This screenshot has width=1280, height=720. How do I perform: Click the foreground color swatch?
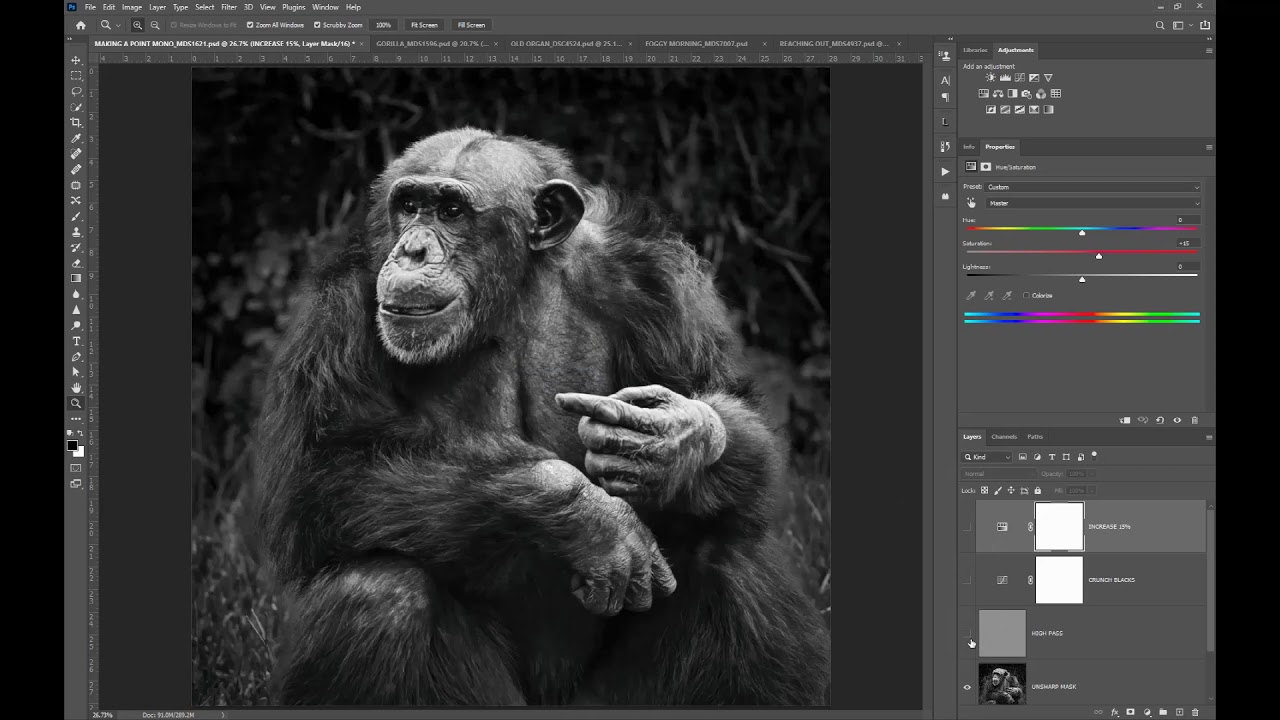pyautogui.click(x=72, y=446)
